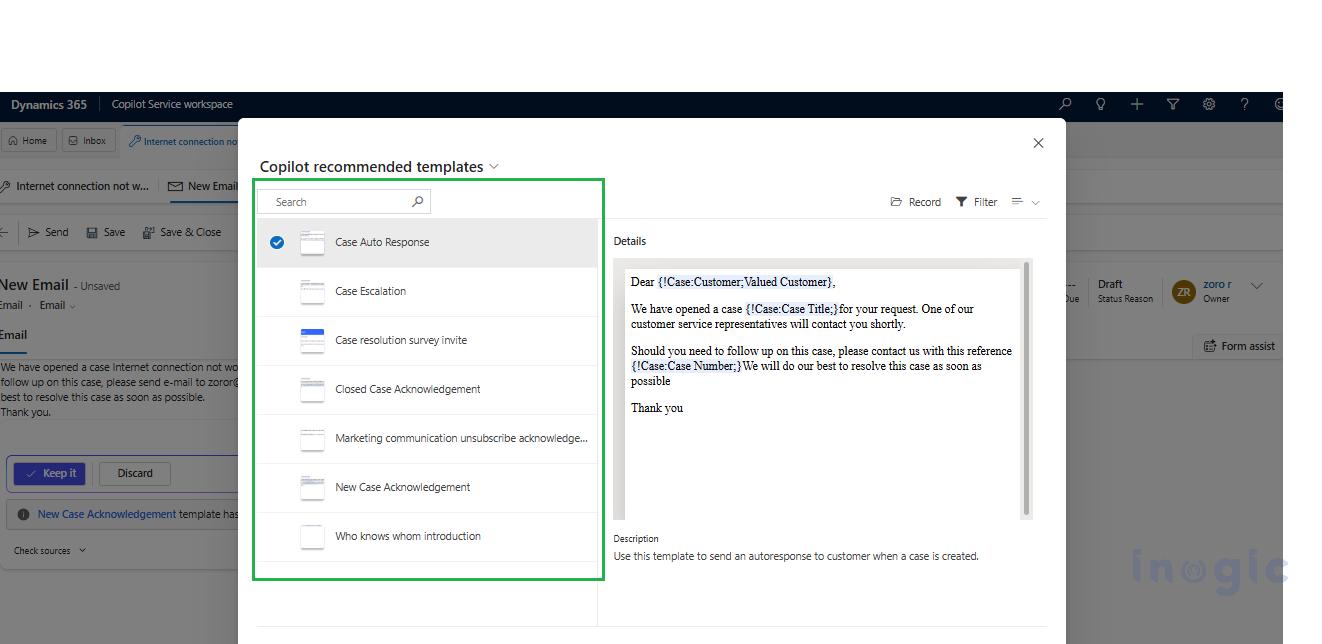The image size is (1322, 644).
Task: Click the help question mark icon
Action: click(x=1244, y=104)
